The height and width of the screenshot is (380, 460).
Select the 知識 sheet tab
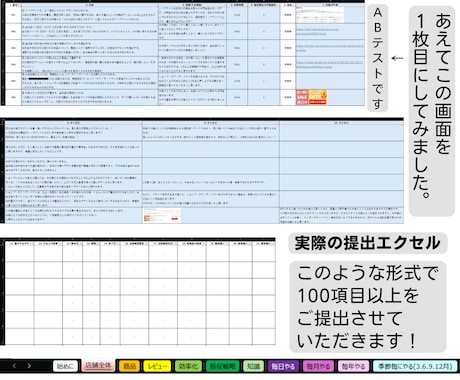tap(253, 366)
